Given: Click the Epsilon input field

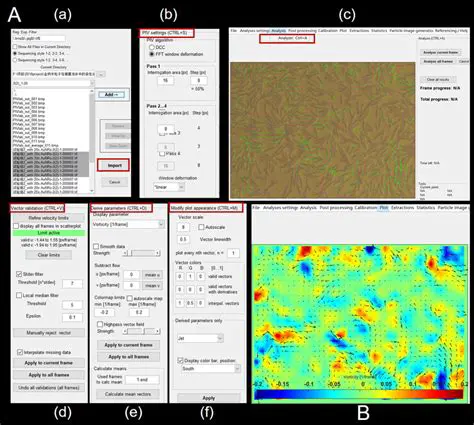Looking at the screenshot, I should click(x=72, y=317).
